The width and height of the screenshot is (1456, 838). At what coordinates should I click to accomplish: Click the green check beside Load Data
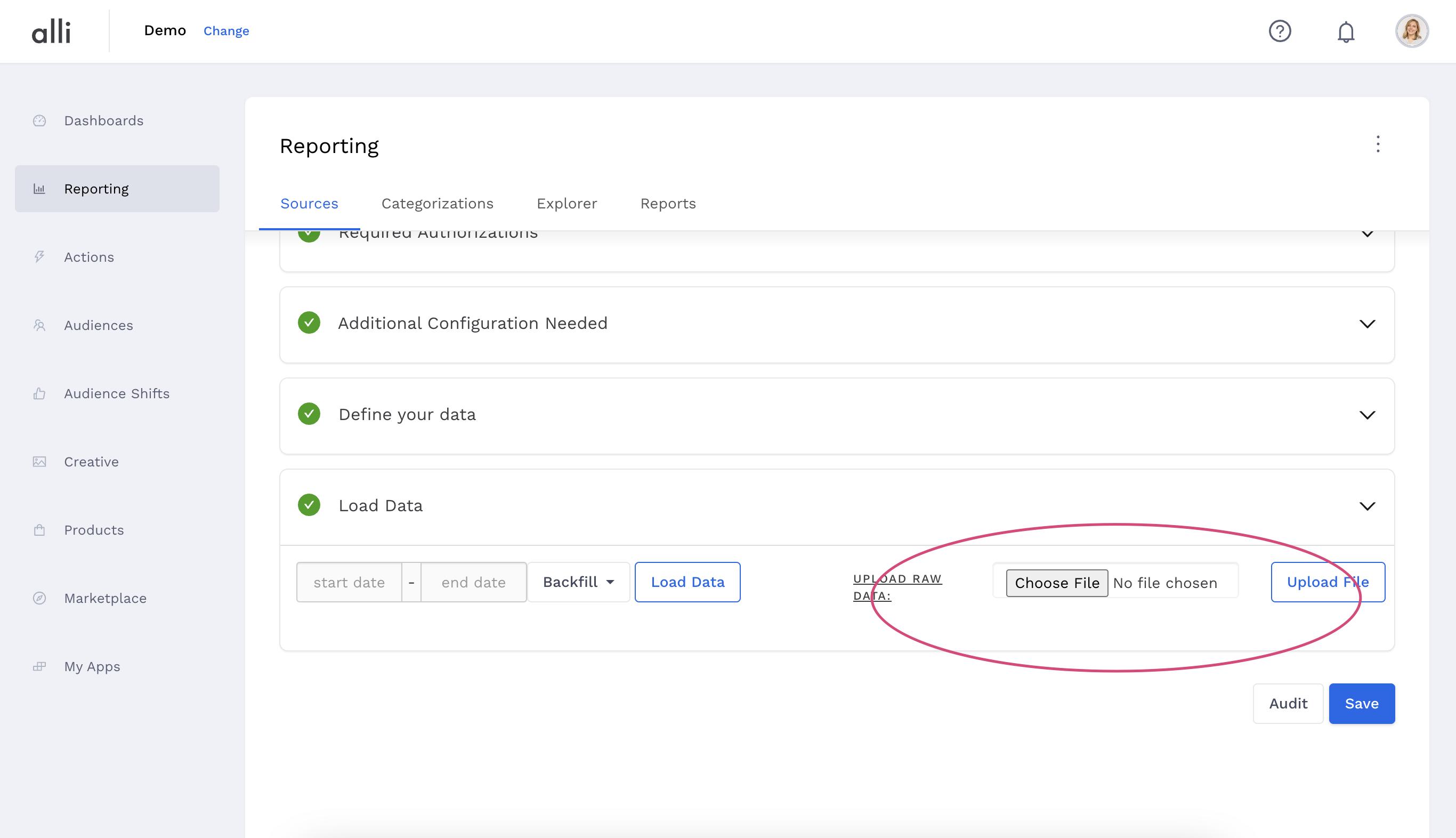point(309,505)
